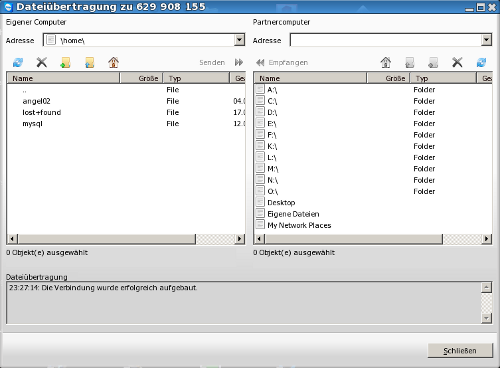The width and height of the screenshot is (500, 368).
Task: Create new folder on partner computer
Action: pyautogui.click(x=433, y=62)
